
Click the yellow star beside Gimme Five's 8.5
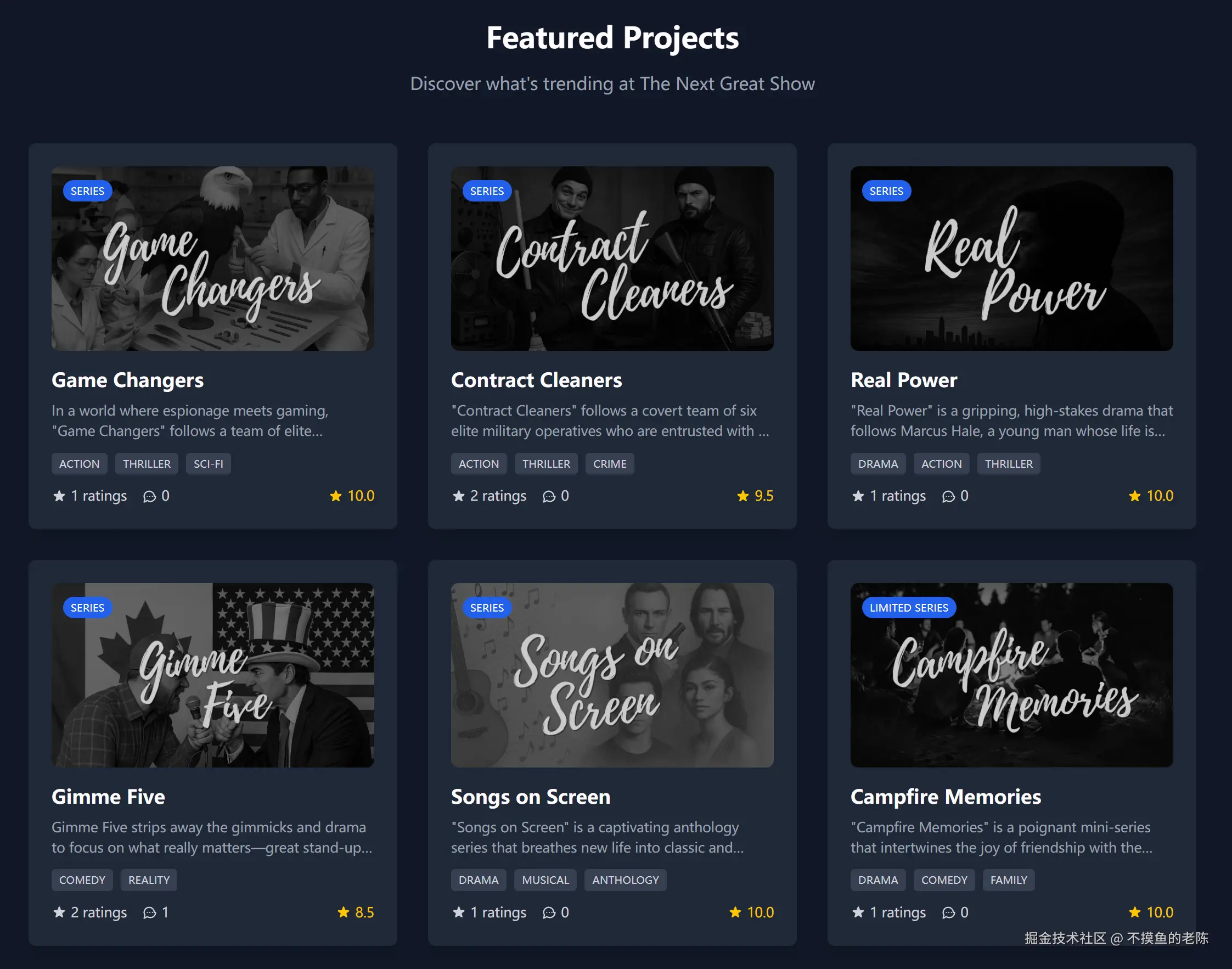[x=344, y=913]
